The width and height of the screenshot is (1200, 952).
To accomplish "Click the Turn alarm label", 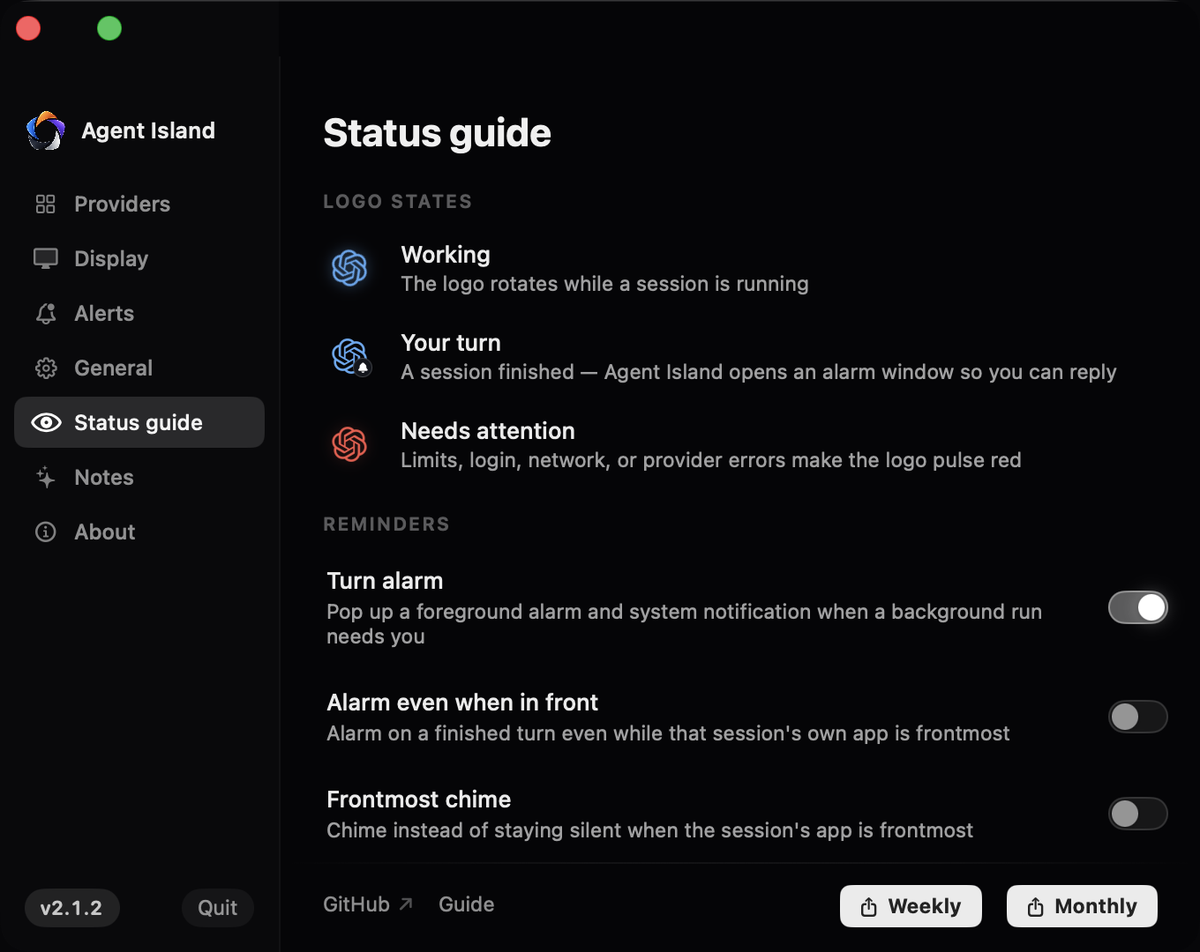I will pyautogui.click(x=385, y=581).
